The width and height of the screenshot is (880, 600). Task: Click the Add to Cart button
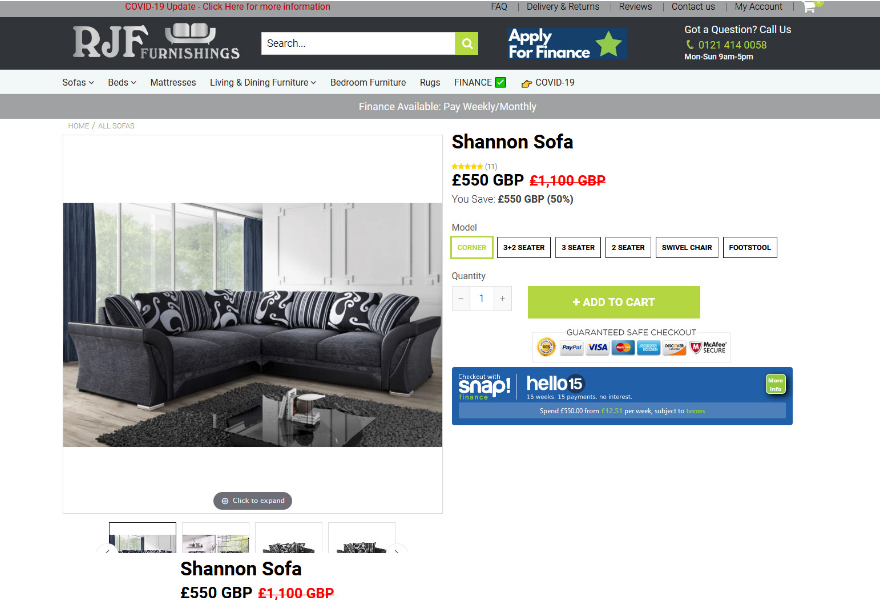pyautogui.click(x=613, y=302)
